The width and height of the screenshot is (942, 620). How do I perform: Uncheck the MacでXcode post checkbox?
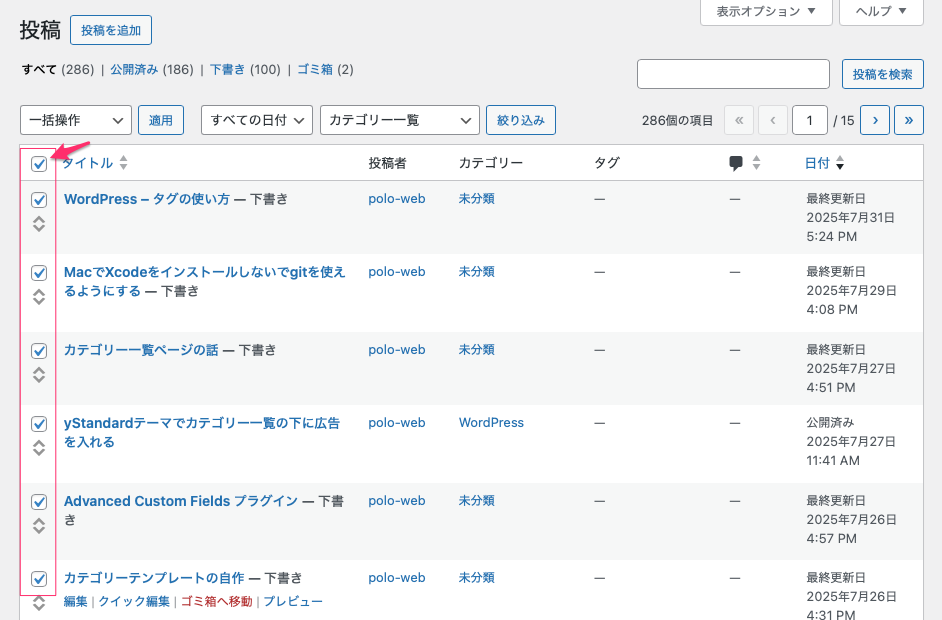pyautogui.click(x=39, y=273)
